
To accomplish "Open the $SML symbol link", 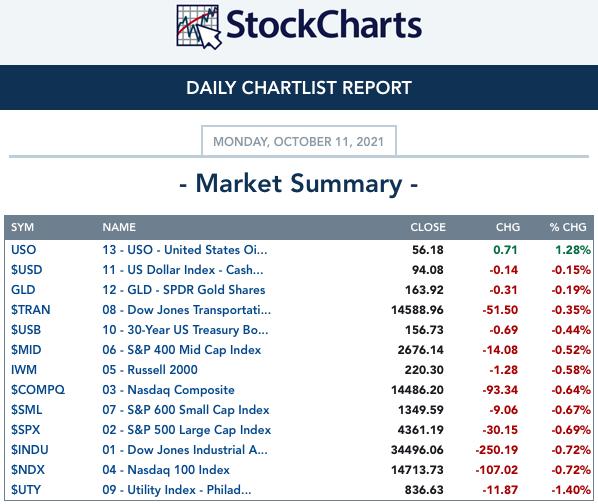I will pyautogui.click(x=27, y=410).
